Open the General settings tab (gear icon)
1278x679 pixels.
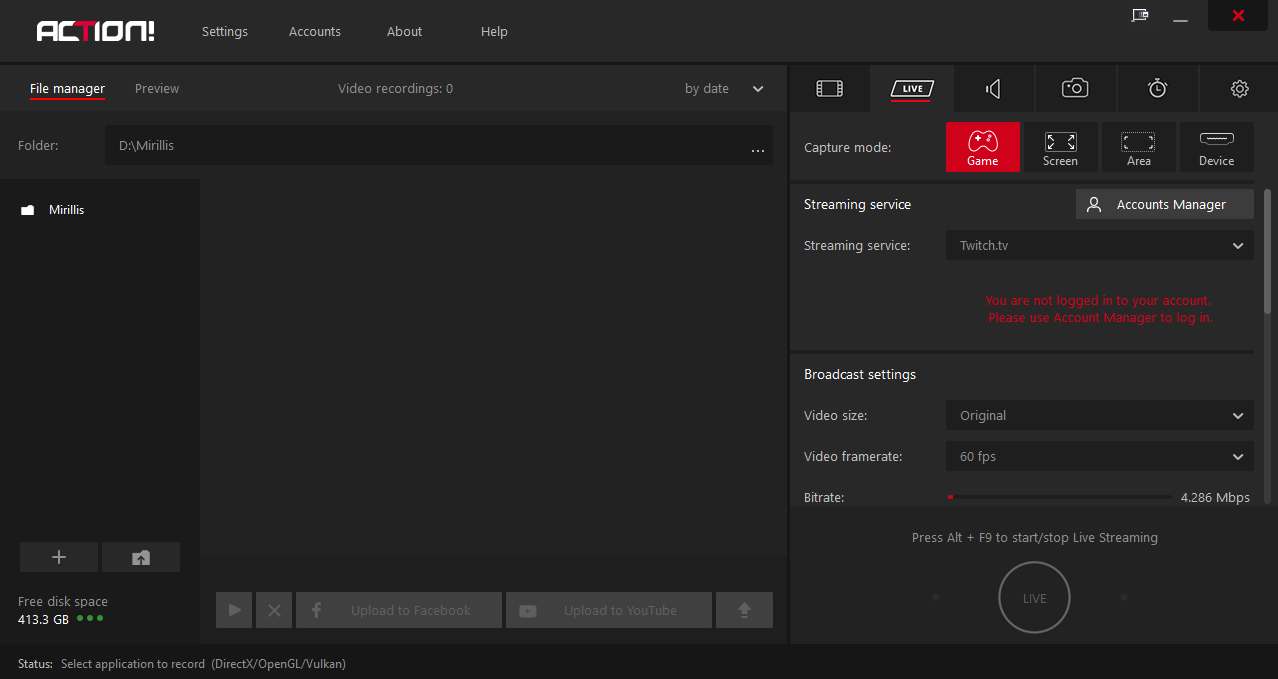click(x=1240, y=89)
